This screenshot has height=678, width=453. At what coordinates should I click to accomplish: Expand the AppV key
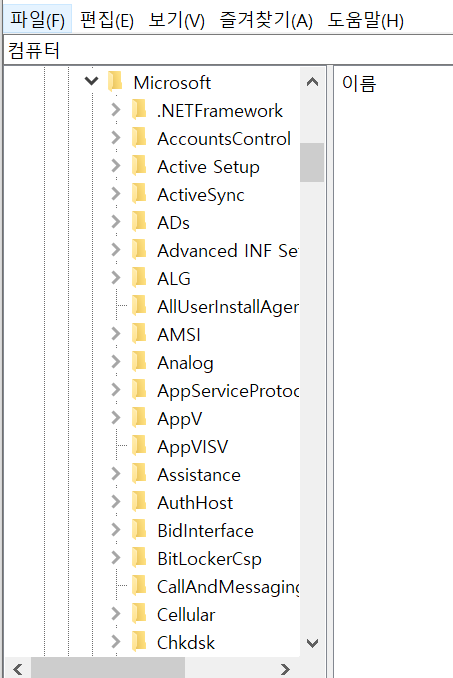pos(115,418)
